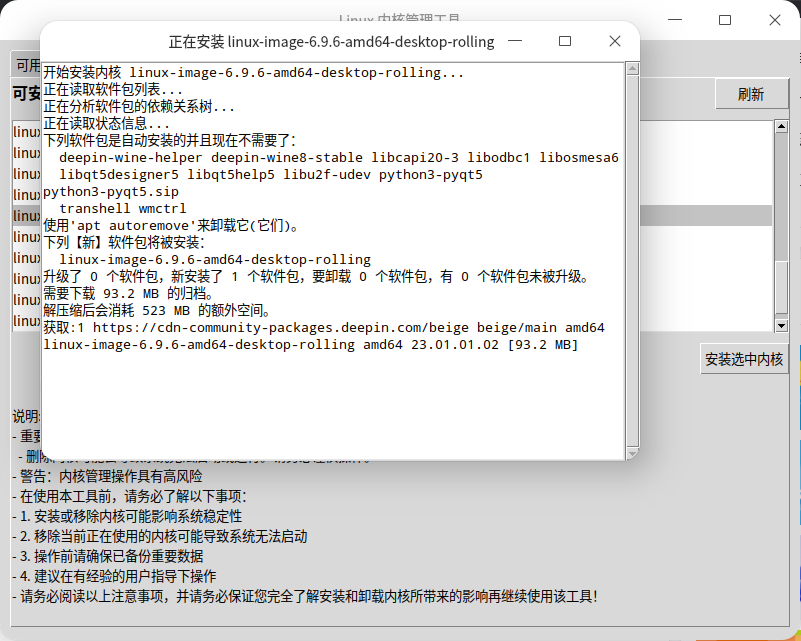Click the line 下列【新】软件包将被安装

124,242
